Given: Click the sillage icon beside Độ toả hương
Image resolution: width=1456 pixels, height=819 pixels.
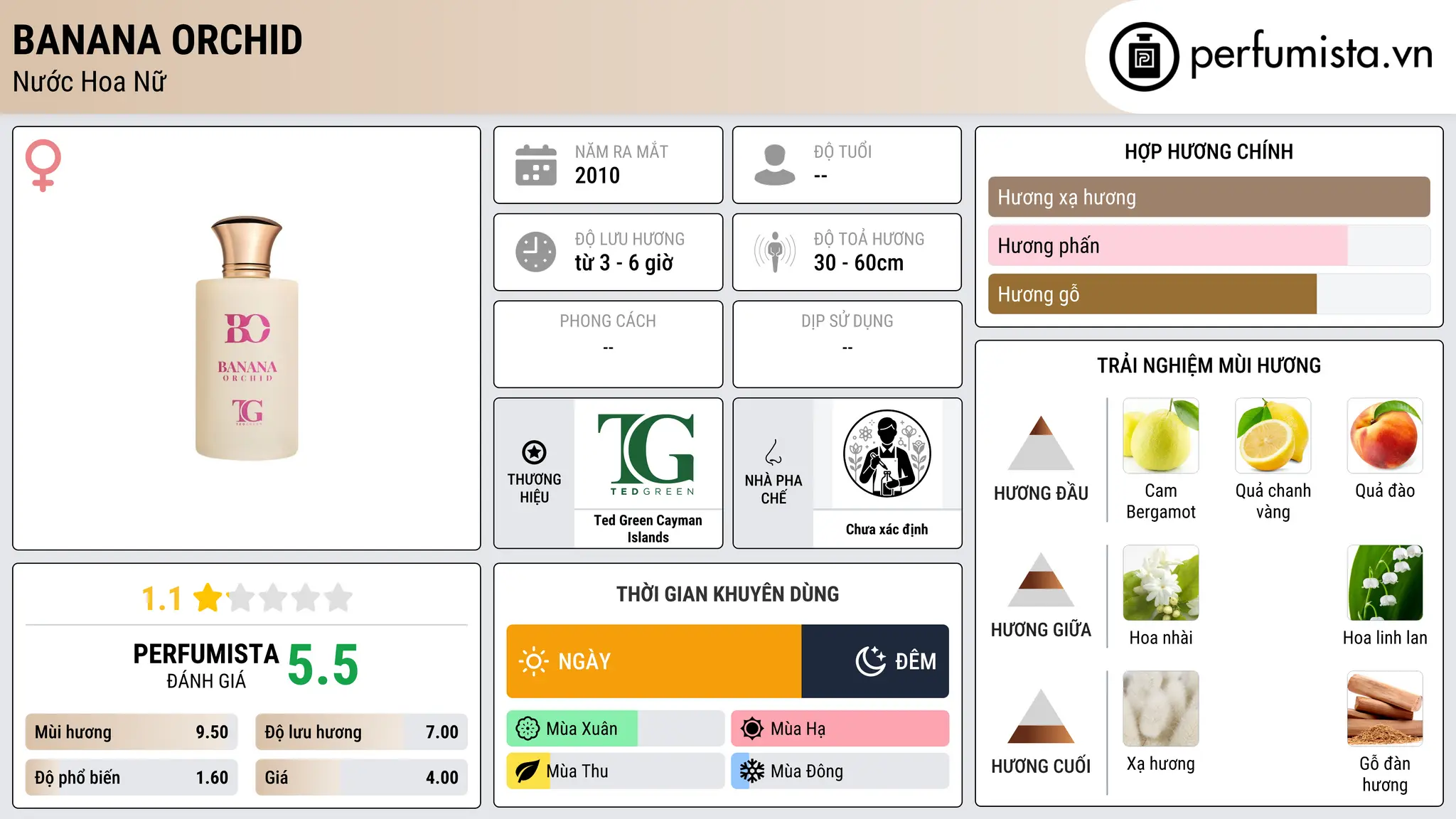Looking at the screenshot, I should tap(774, 252).
